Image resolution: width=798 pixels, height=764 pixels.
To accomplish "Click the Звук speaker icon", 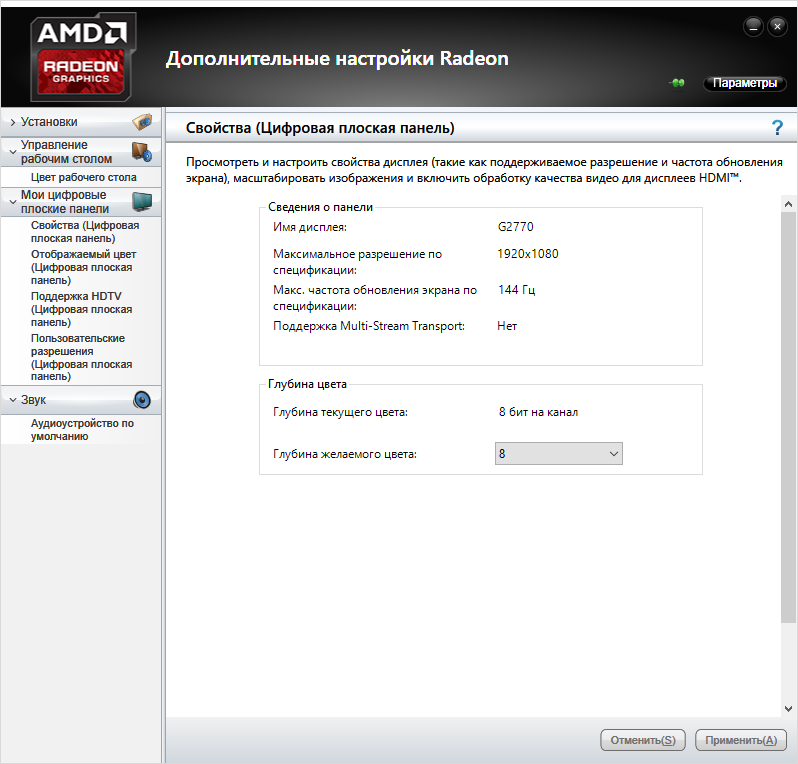I will [142, 400].
